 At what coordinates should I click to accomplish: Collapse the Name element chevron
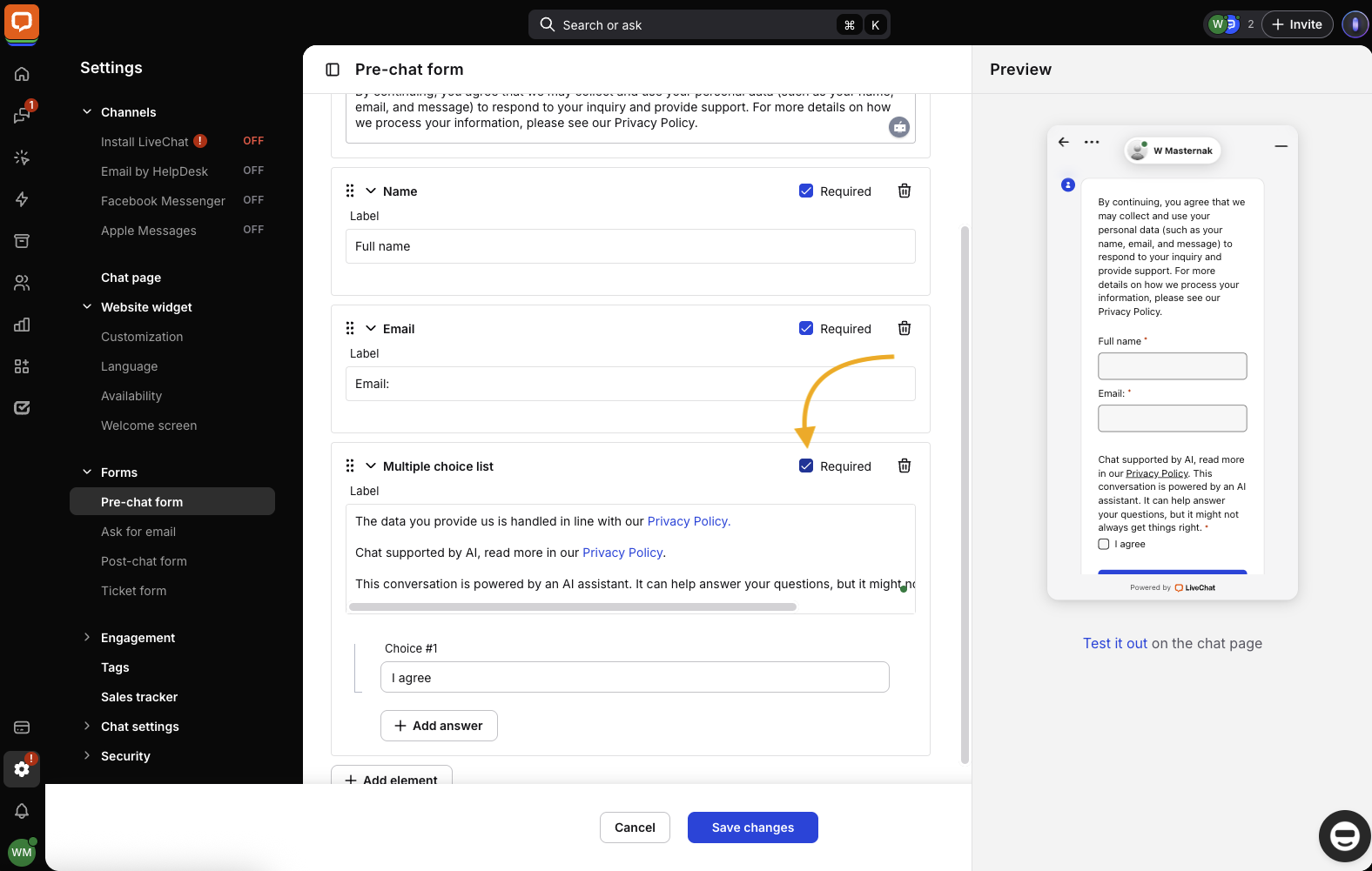371,191
